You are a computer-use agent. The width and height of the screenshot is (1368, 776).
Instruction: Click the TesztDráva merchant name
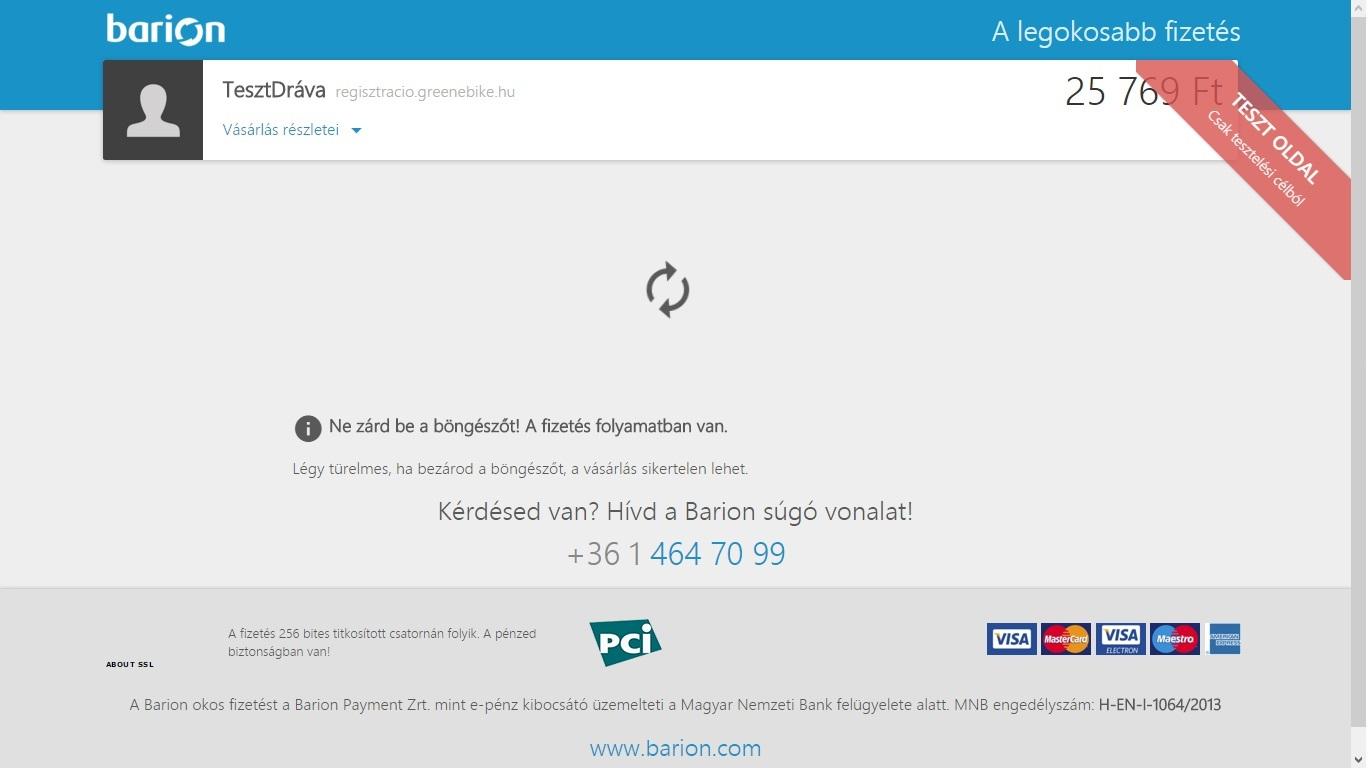click(274, 90)
